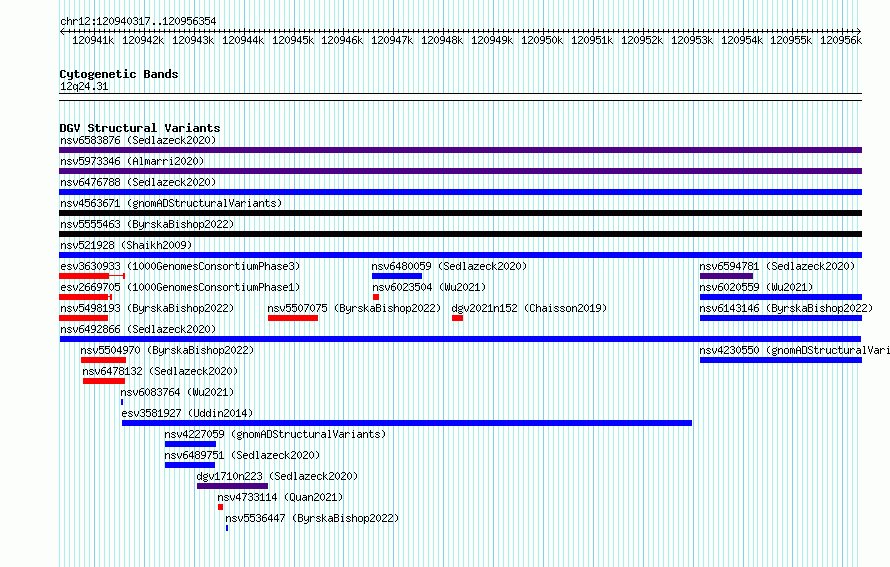Click purple bar under nsv6594781
The height and width of the screenshot is (567, 890).
pos(727,276)
